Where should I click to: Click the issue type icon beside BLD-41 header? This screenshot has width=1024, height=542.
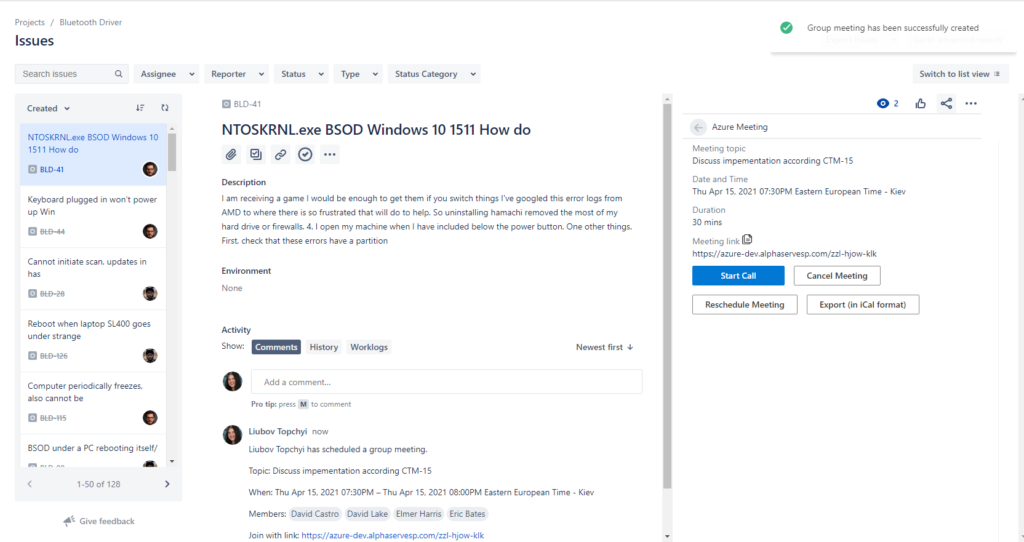coord(226,104)
